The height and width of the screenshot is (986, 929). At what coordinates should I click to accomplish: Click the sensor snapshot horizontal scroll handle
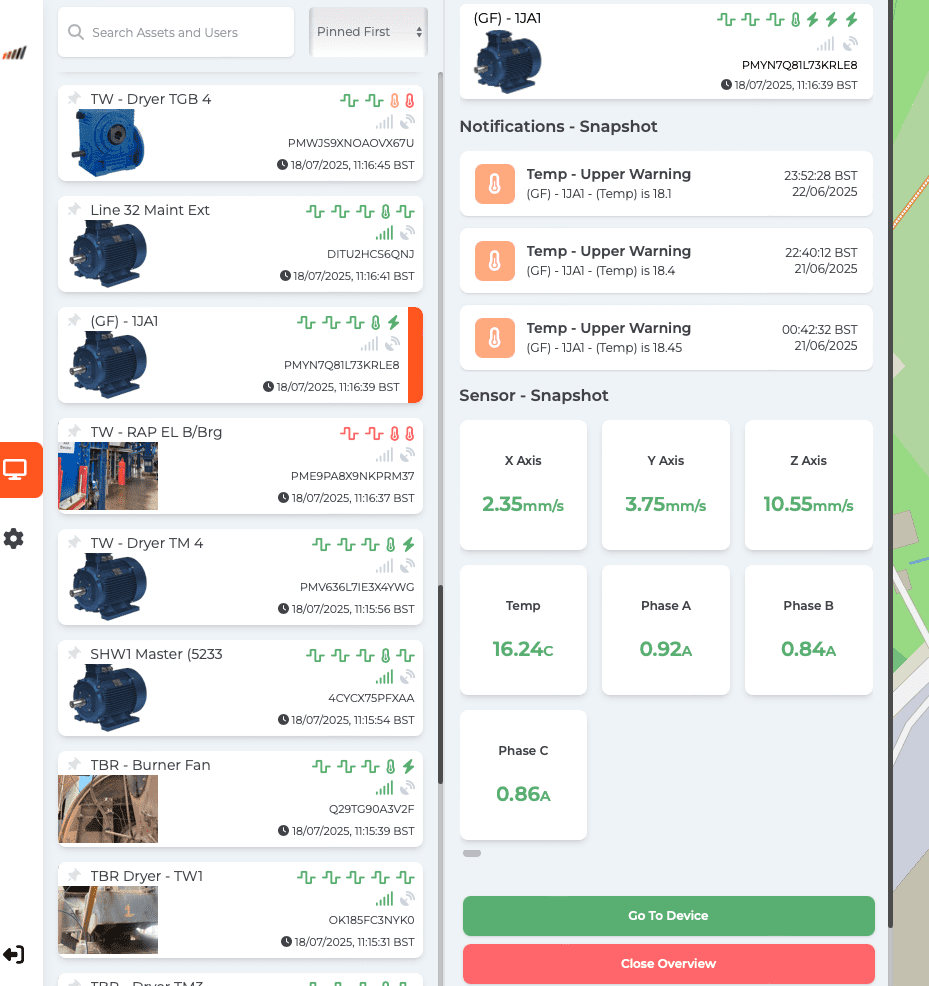[472, 853]
